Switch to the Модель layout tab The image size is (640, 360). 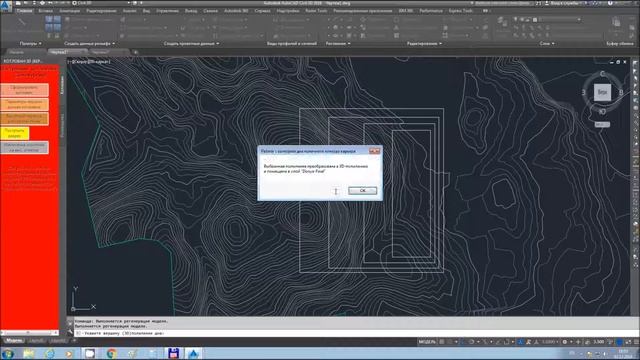(x=14, y=340)
